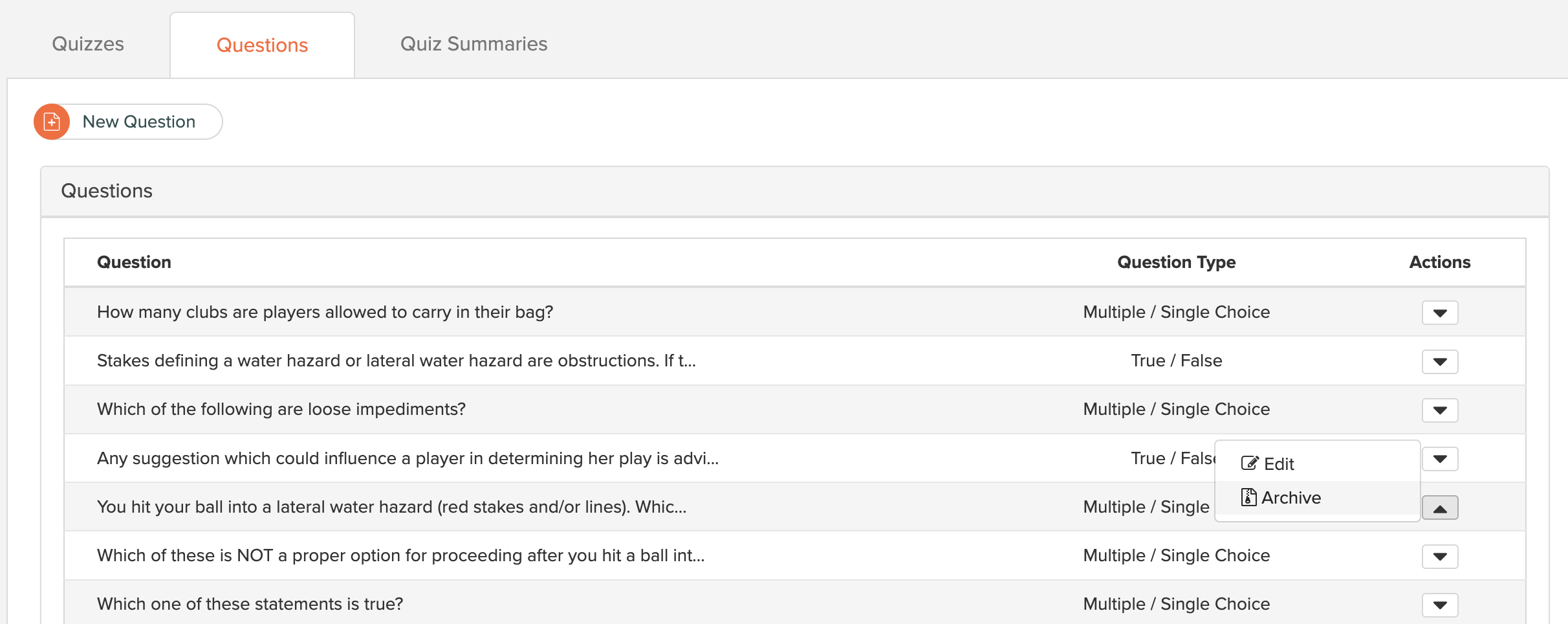Open actions dropdown for Stakes water hazard question
This screenshot has width=1568, height=624.
tap(1440, 361)
